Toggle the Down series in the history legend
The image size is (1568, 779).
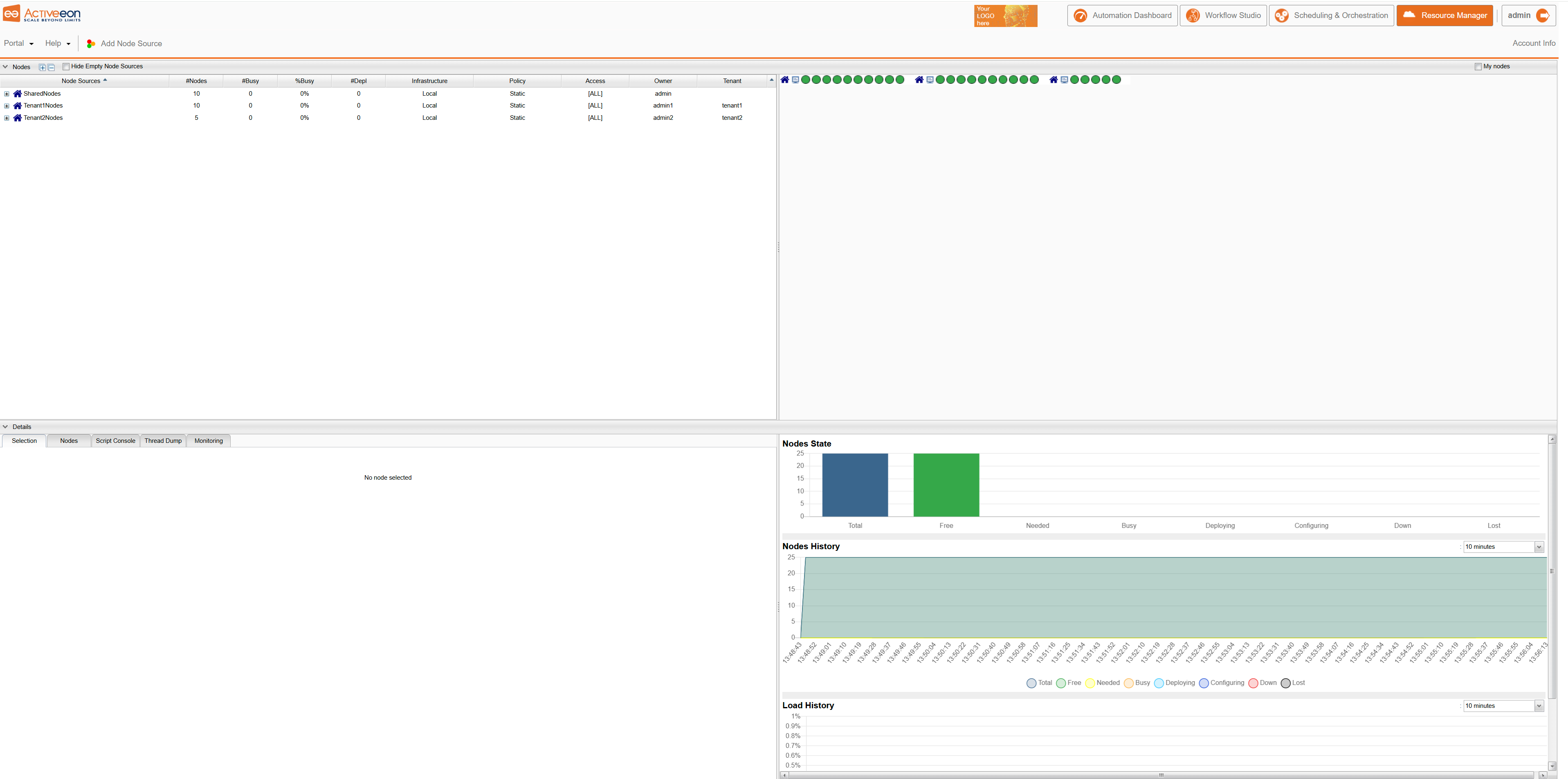[x=1262, y=683]
